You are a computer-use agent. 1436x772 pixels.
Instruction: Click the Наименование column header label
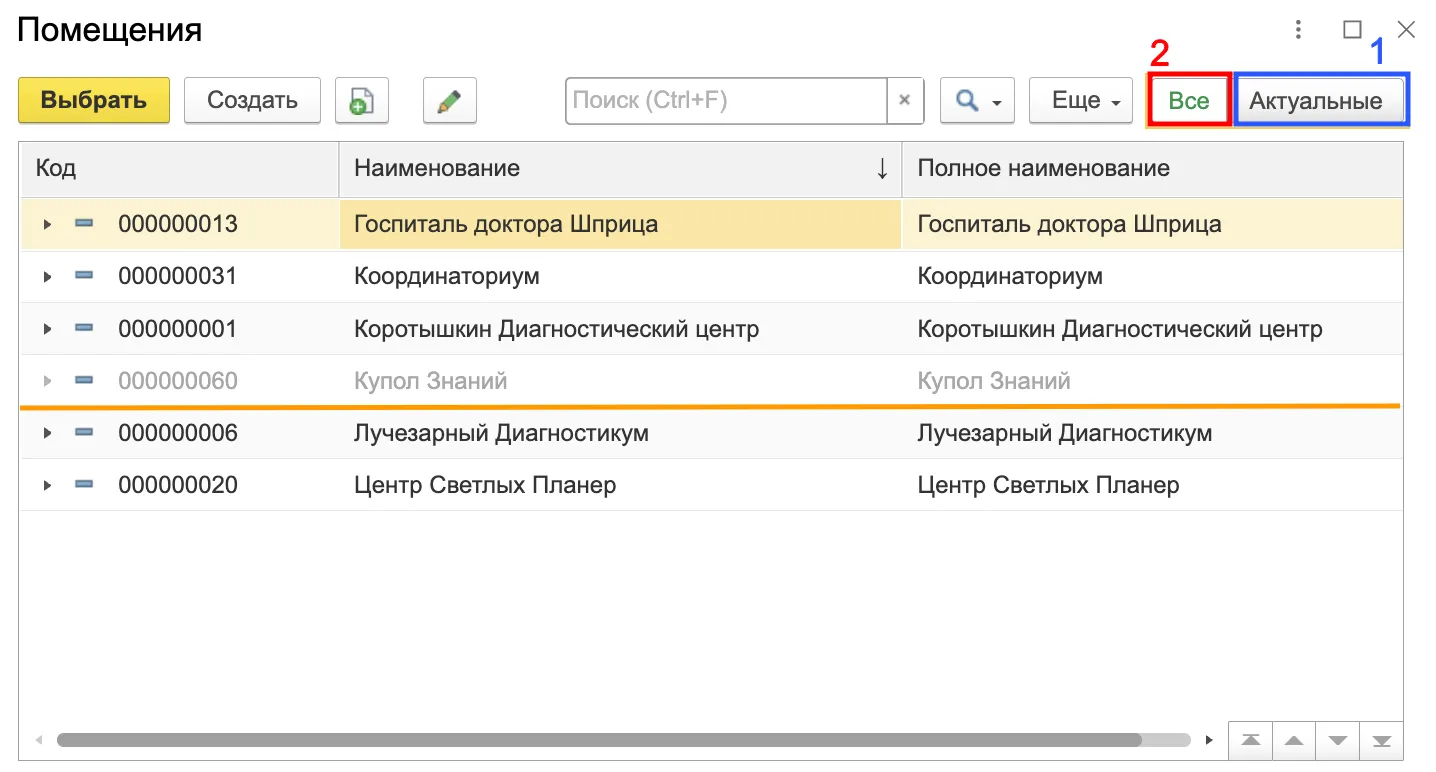point(437,168)
